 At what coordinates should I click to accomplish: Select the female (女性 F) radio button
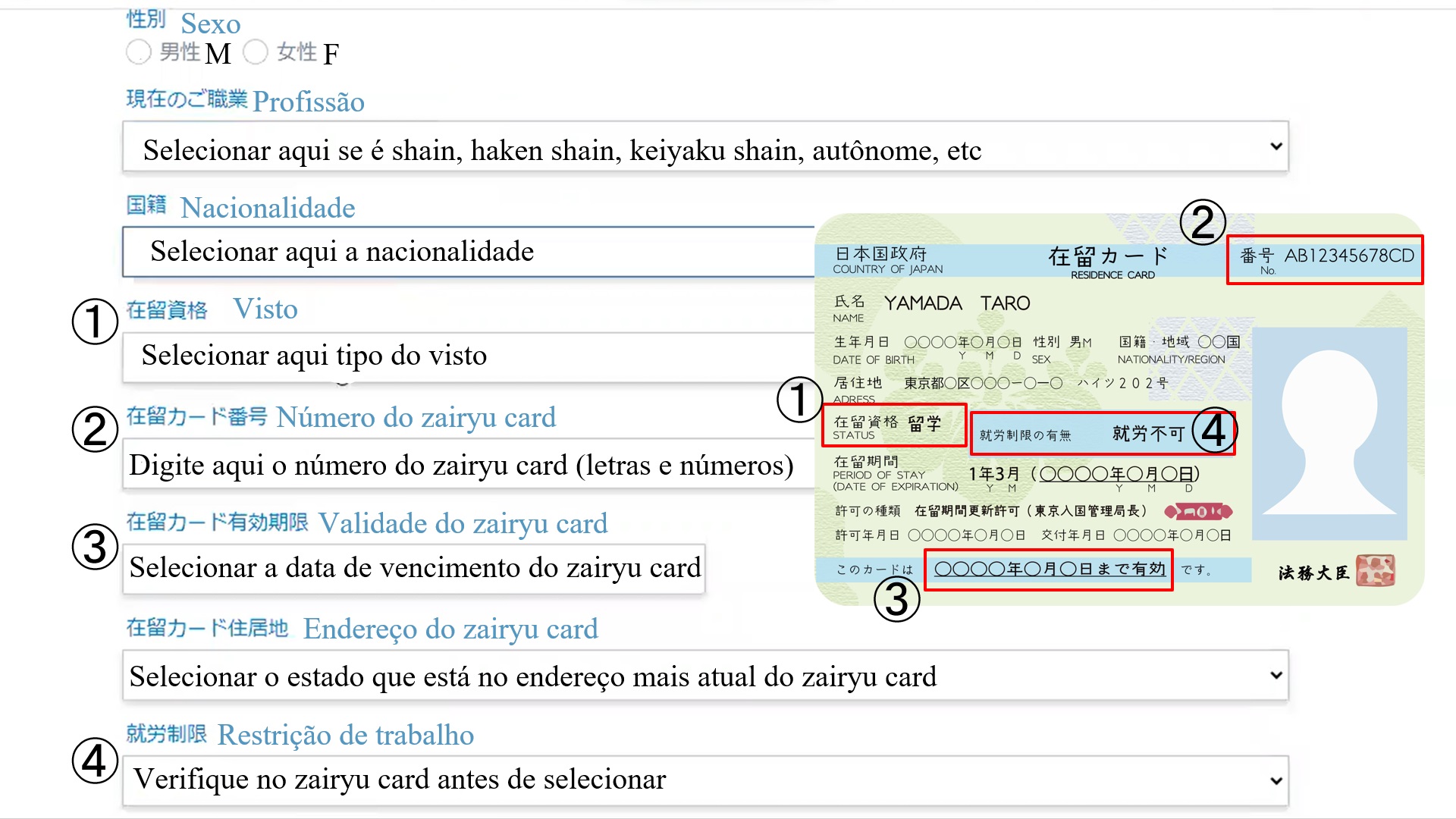click(x=256, y=52)
